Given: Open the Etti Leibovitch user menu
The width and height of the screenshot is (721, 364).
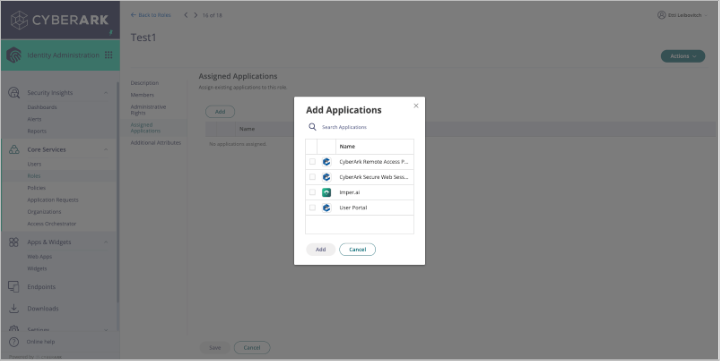Looking at the screenshot, I should (x=682, y=15).
